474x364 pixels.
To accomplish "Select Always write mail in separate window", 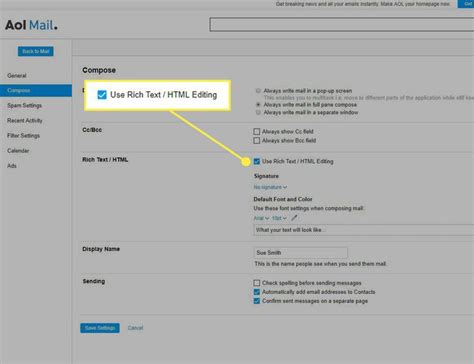I will click(x=258, y=113).
